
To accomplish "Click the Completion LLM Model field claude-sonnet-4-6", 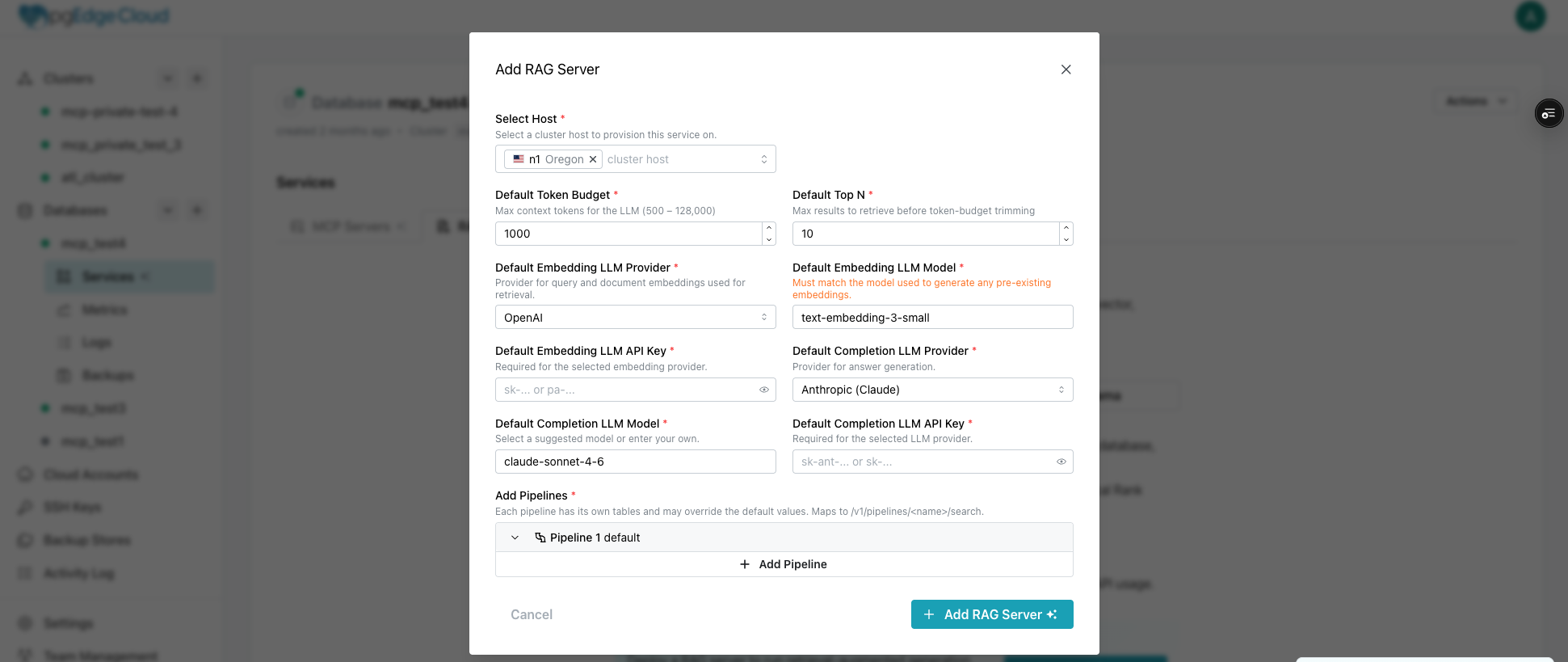I will tap(635, 462).
